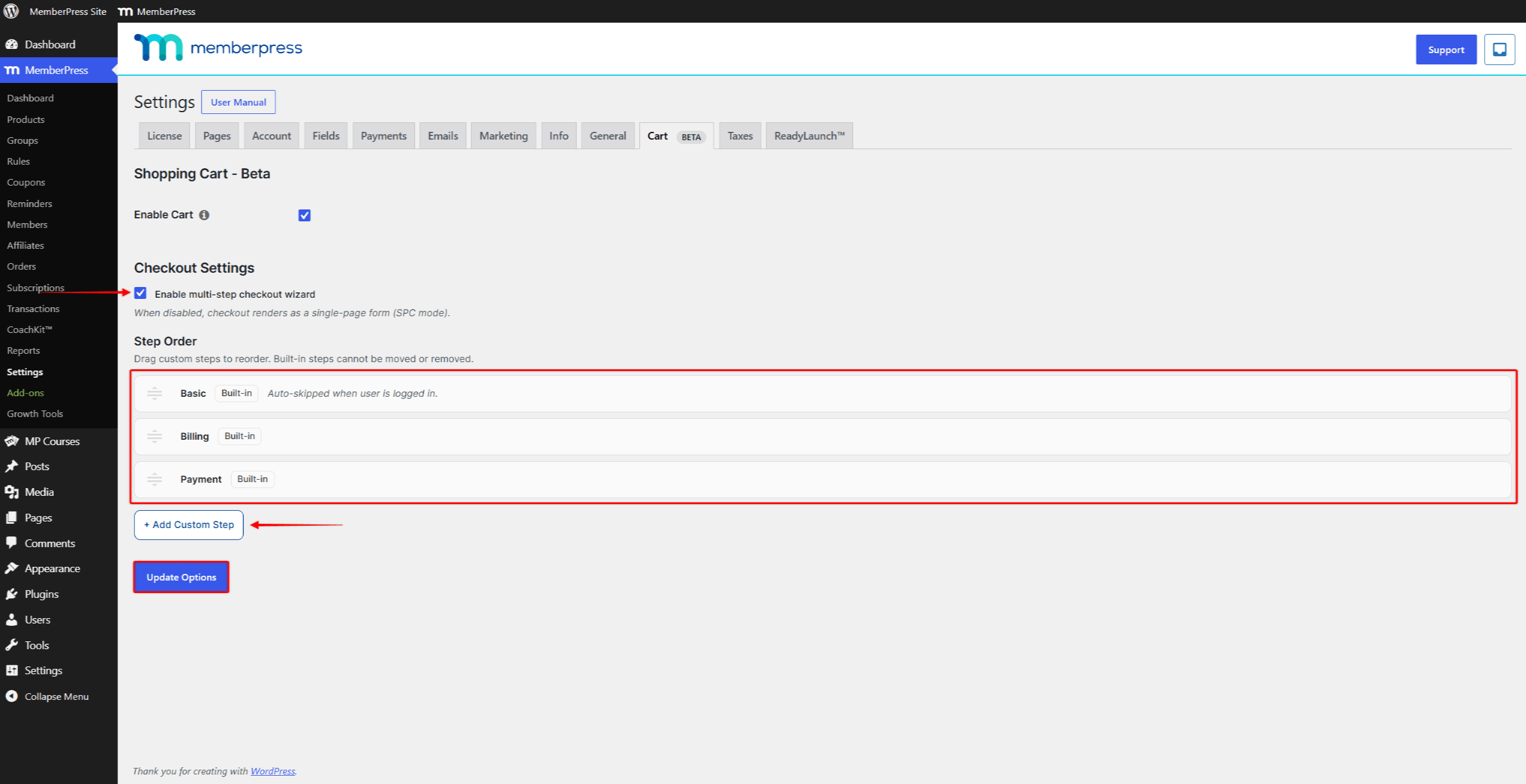Click the Payment step label
The height and width of the screenshot is (784, 1526).
click(201, 479)
